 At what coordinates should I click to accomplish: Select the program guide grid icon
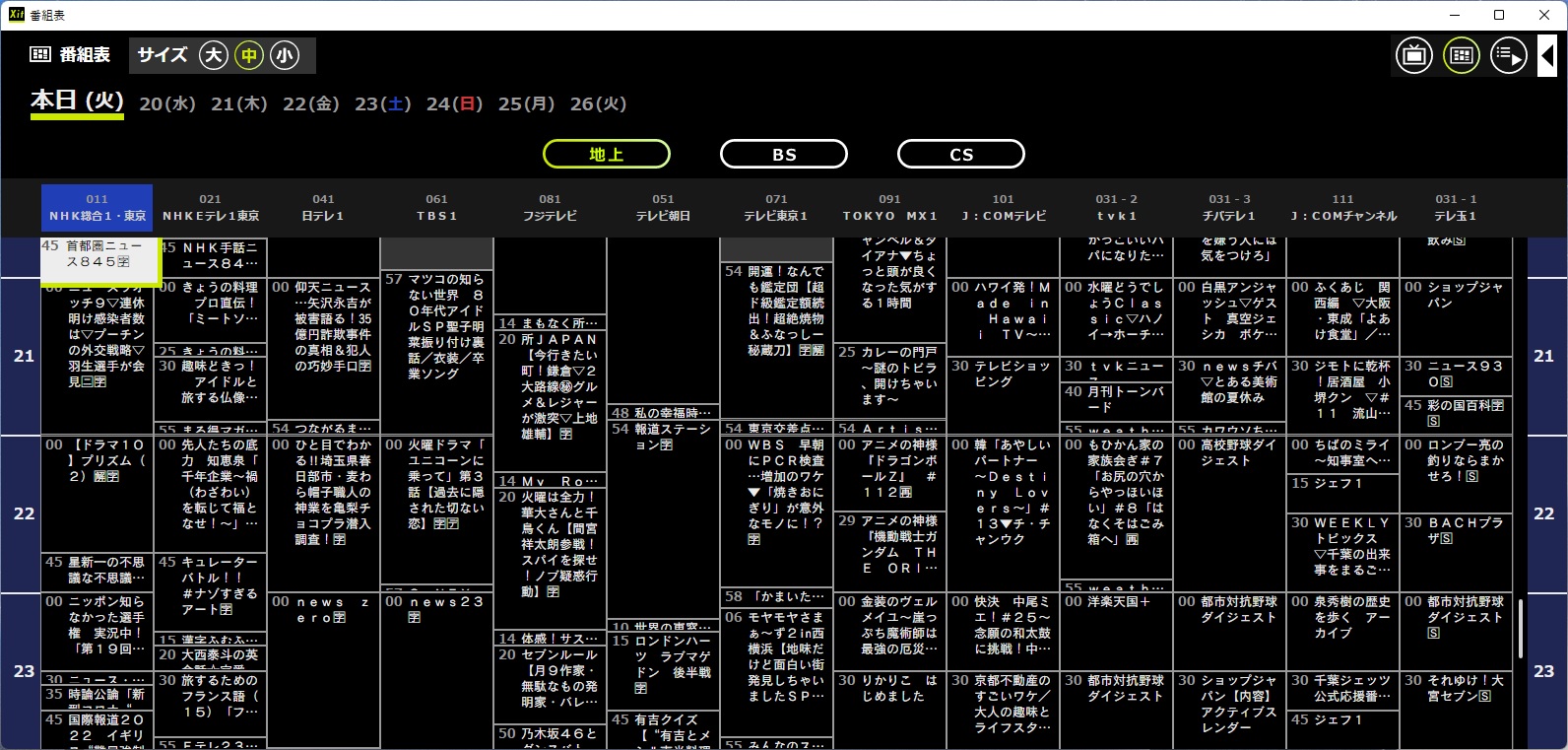pos(1462,55)
